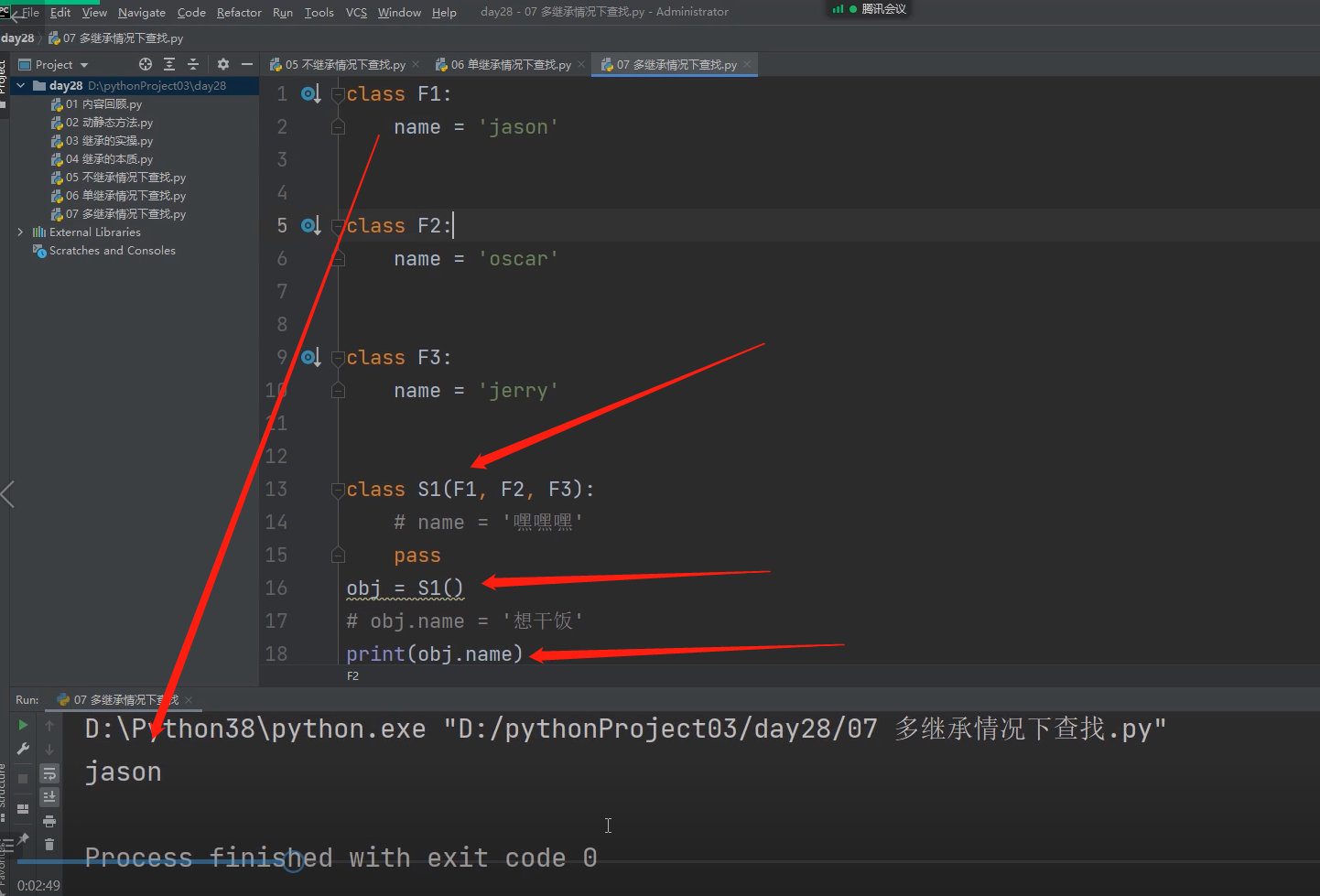Toggle the pin tab icon in Run panel
The image size is (1320, 896).
click(23, 838)
